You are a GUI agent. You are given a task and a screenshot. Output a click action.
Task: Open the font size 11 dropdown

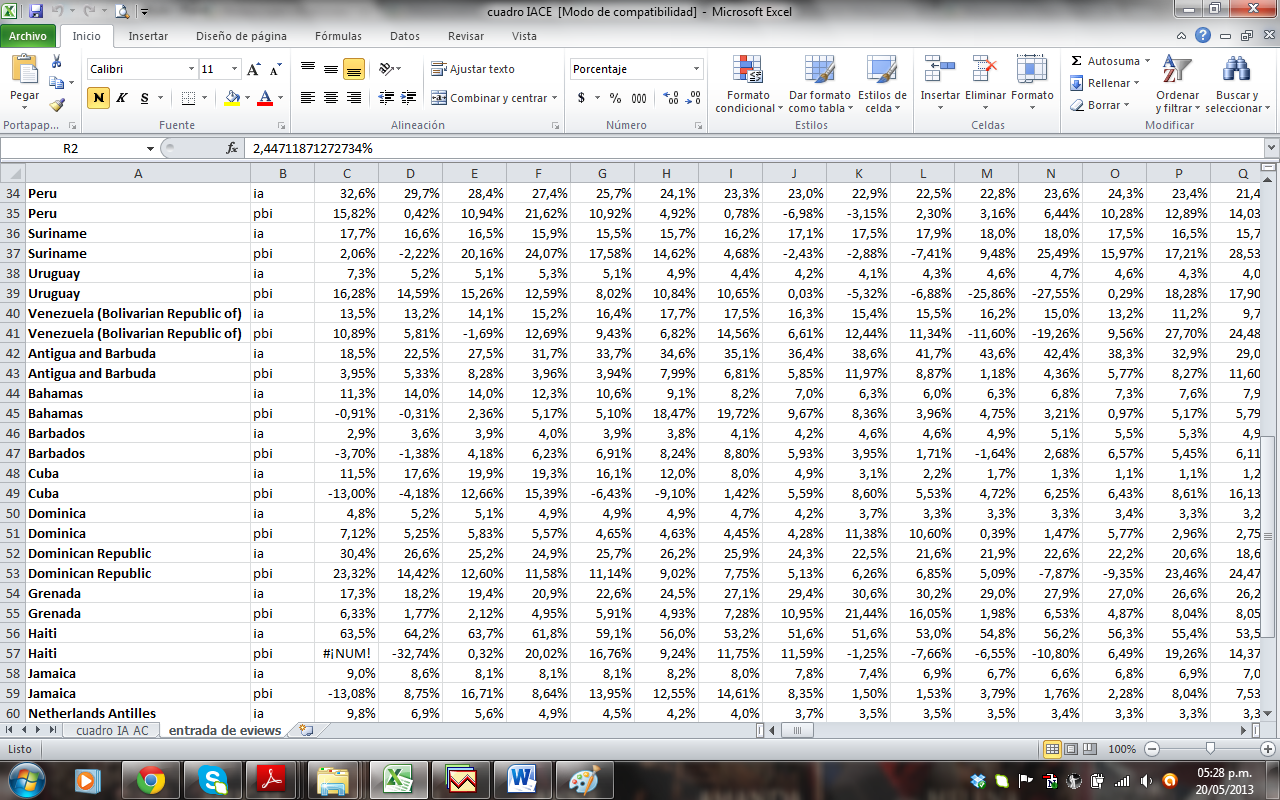pyautogui.click(x=235, y=69)
